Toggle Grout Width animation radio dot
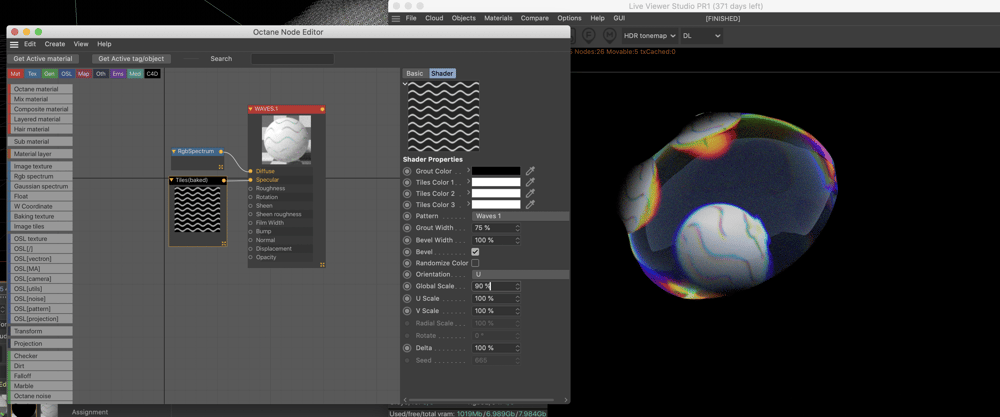Viewport: 1000px width, 417px height. point(407,228)
